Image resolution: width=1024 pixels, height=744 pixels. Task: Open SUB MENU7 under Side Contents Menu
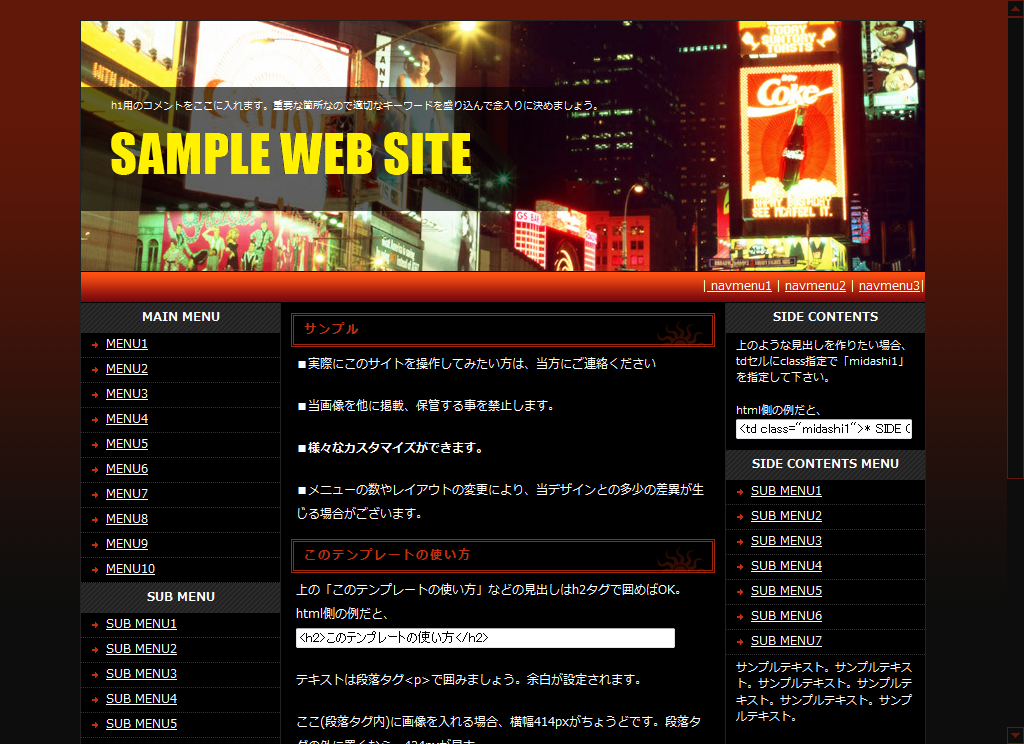786,641
